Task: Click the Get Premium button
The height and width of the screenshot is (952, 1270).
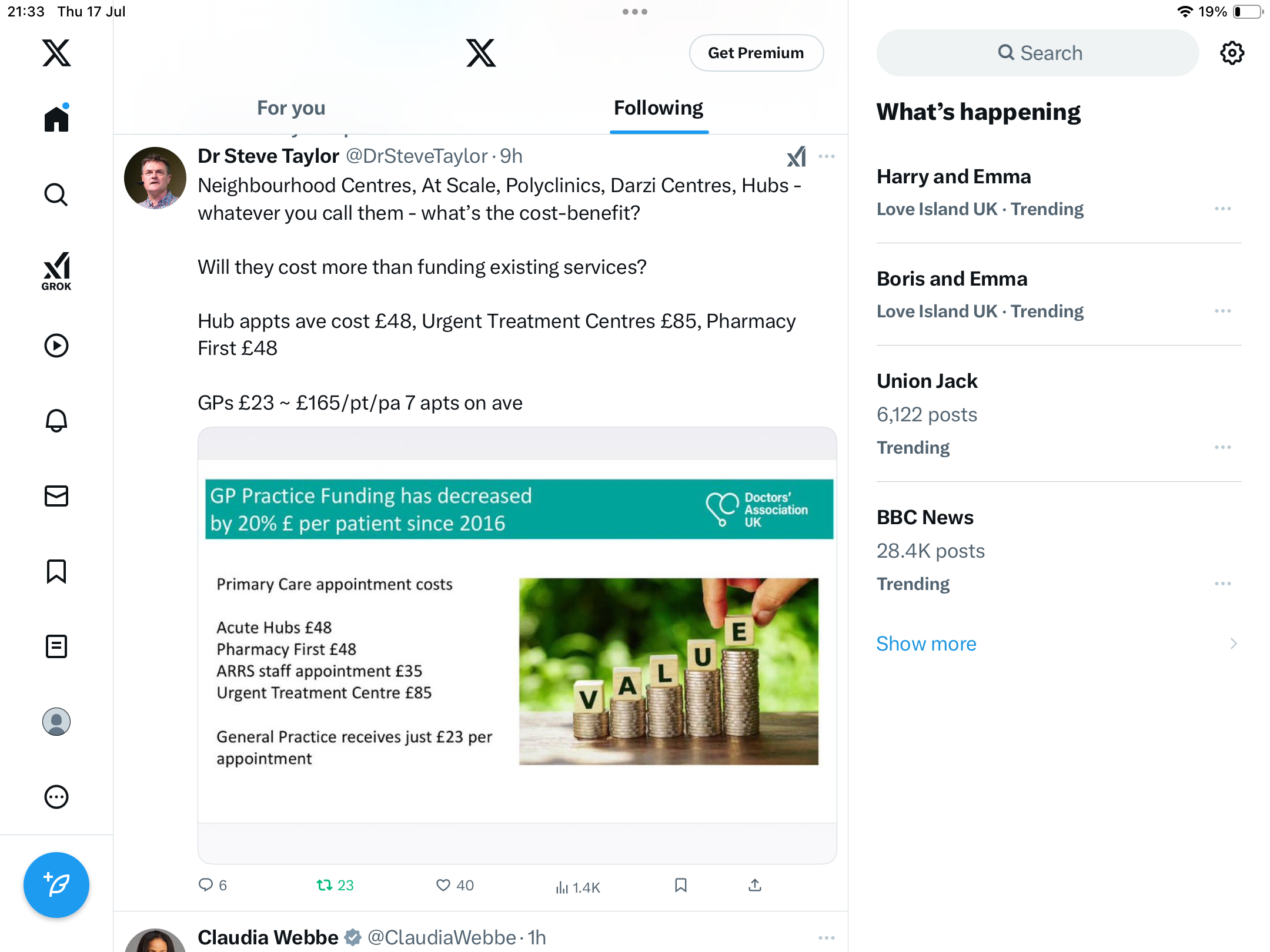Action: point(756,53)
